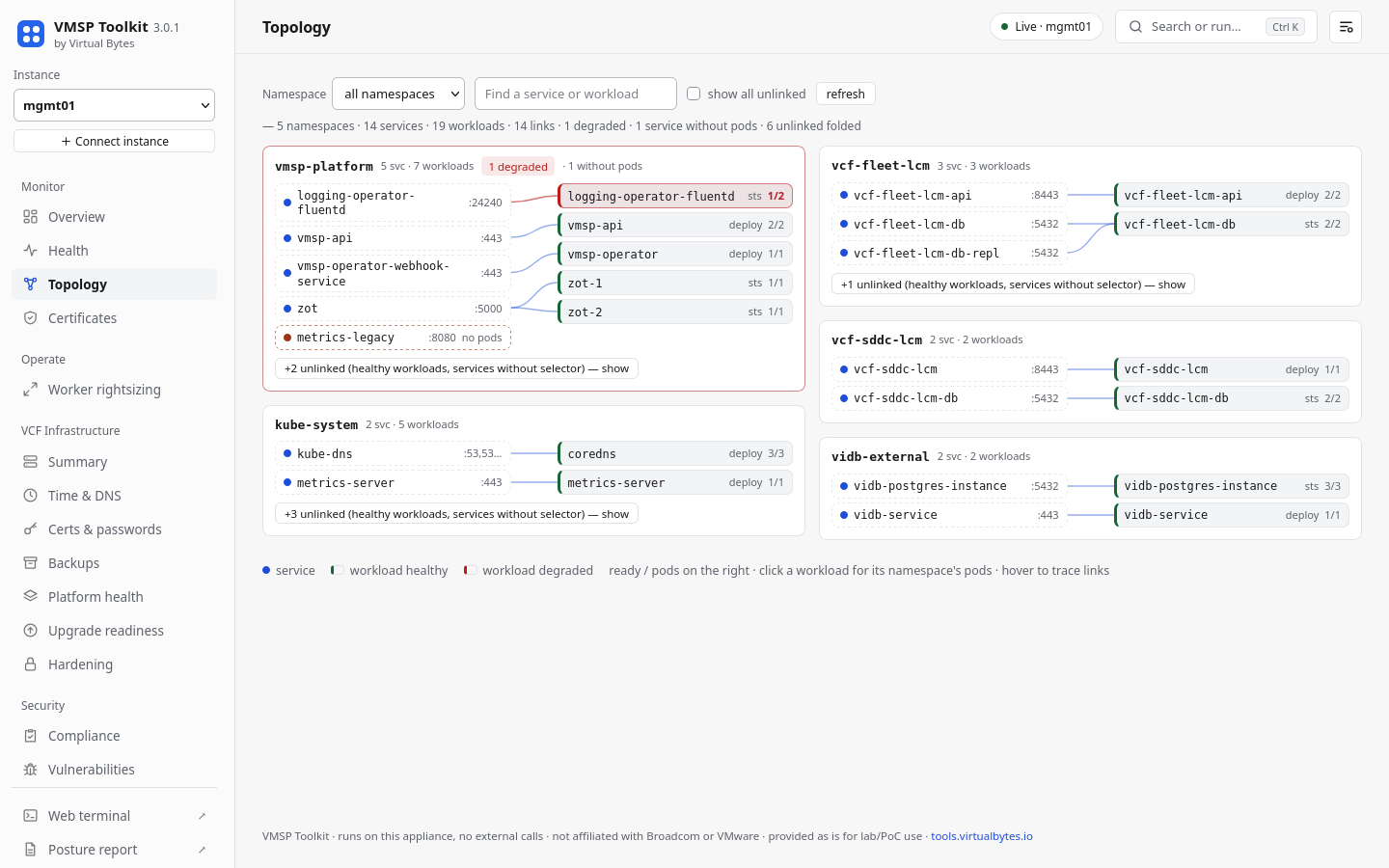Select the vcf-fleet-lcm-api workload deploy 2/2
1389x868 pixels.
coord(1232,195)
